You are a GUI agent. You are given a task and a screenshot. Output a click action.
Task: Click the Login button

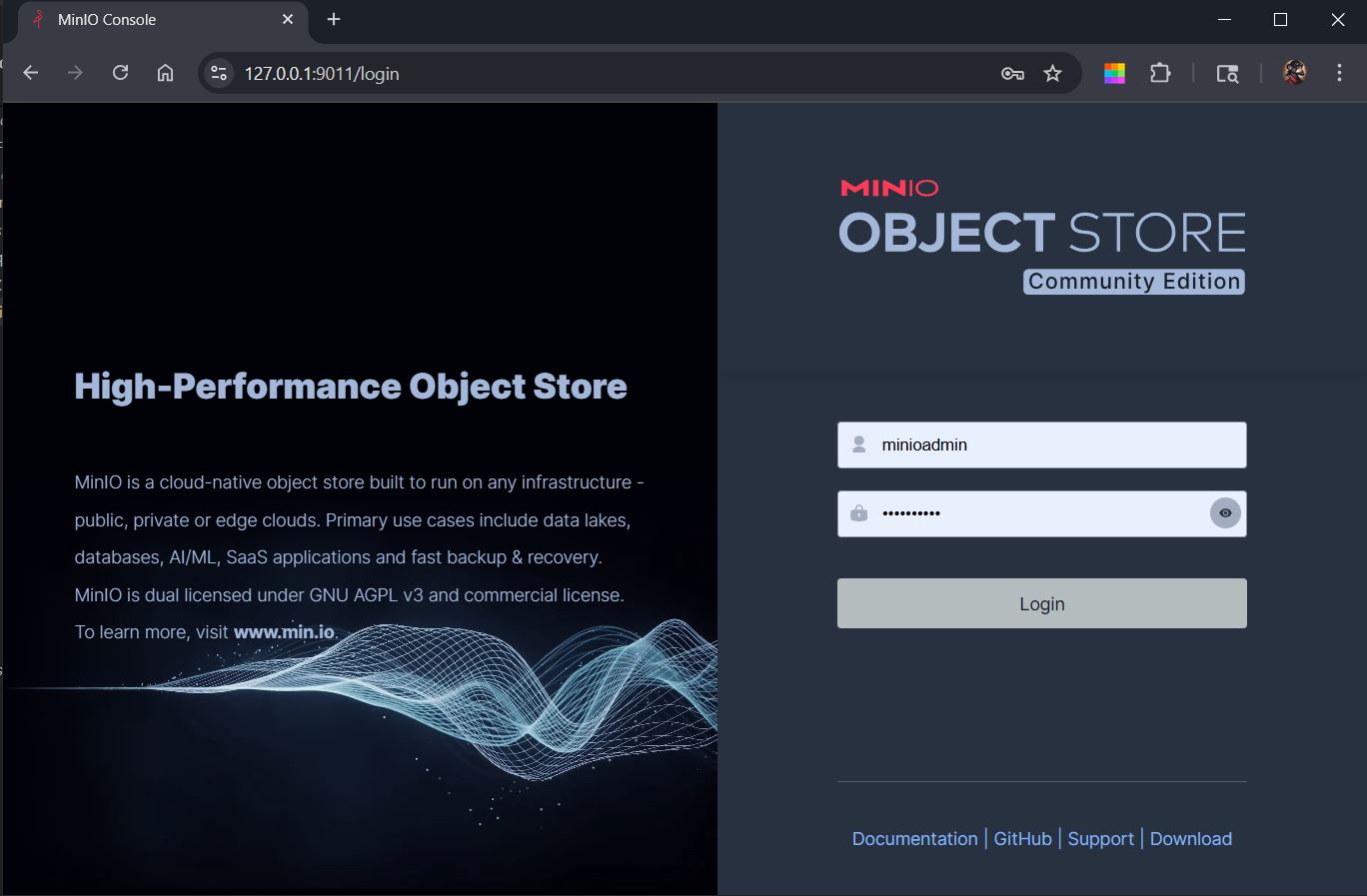click(1041, 603)
